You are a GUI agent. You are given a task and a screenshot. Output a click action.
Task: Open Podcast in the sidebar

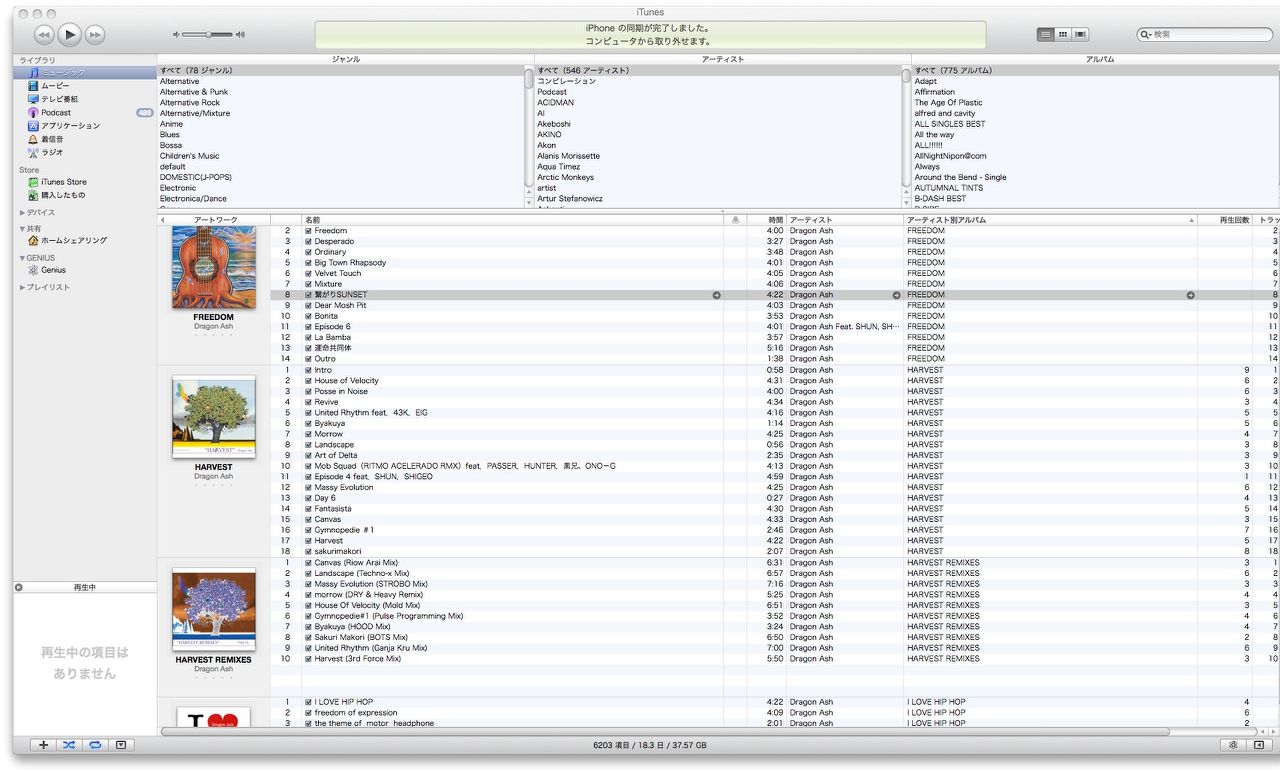click(x=85, y=113)
